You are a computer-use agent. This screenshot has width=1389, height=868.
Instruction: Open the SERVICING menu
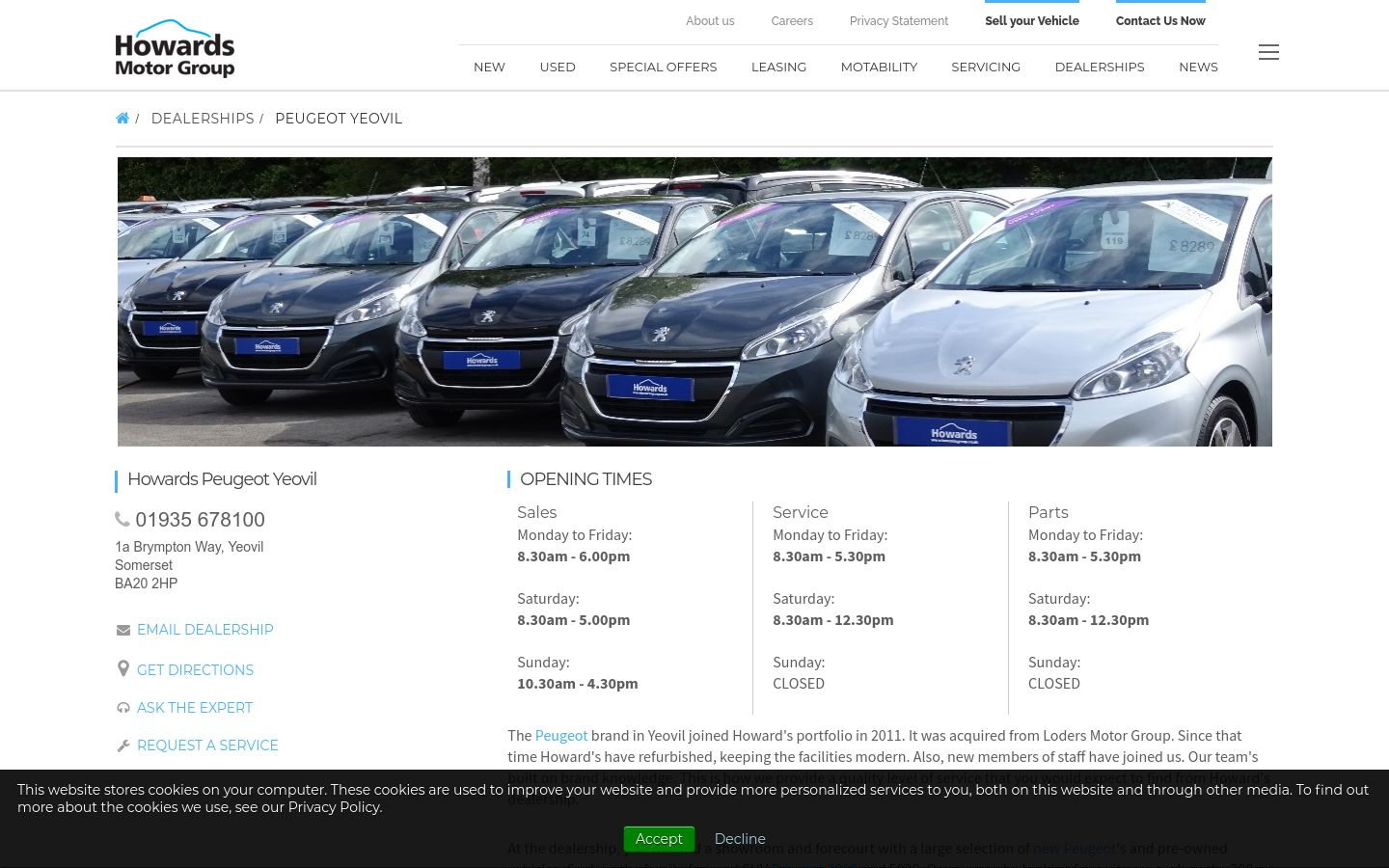tap(986, 67)
